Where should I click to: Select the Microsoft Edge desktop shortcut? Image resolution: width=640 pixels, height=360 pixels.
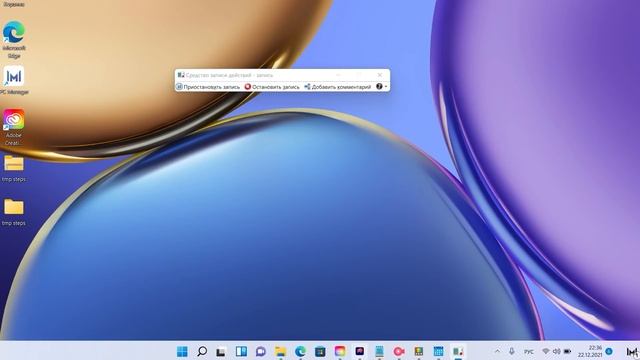pyautogui.click(x=14, y=40)
